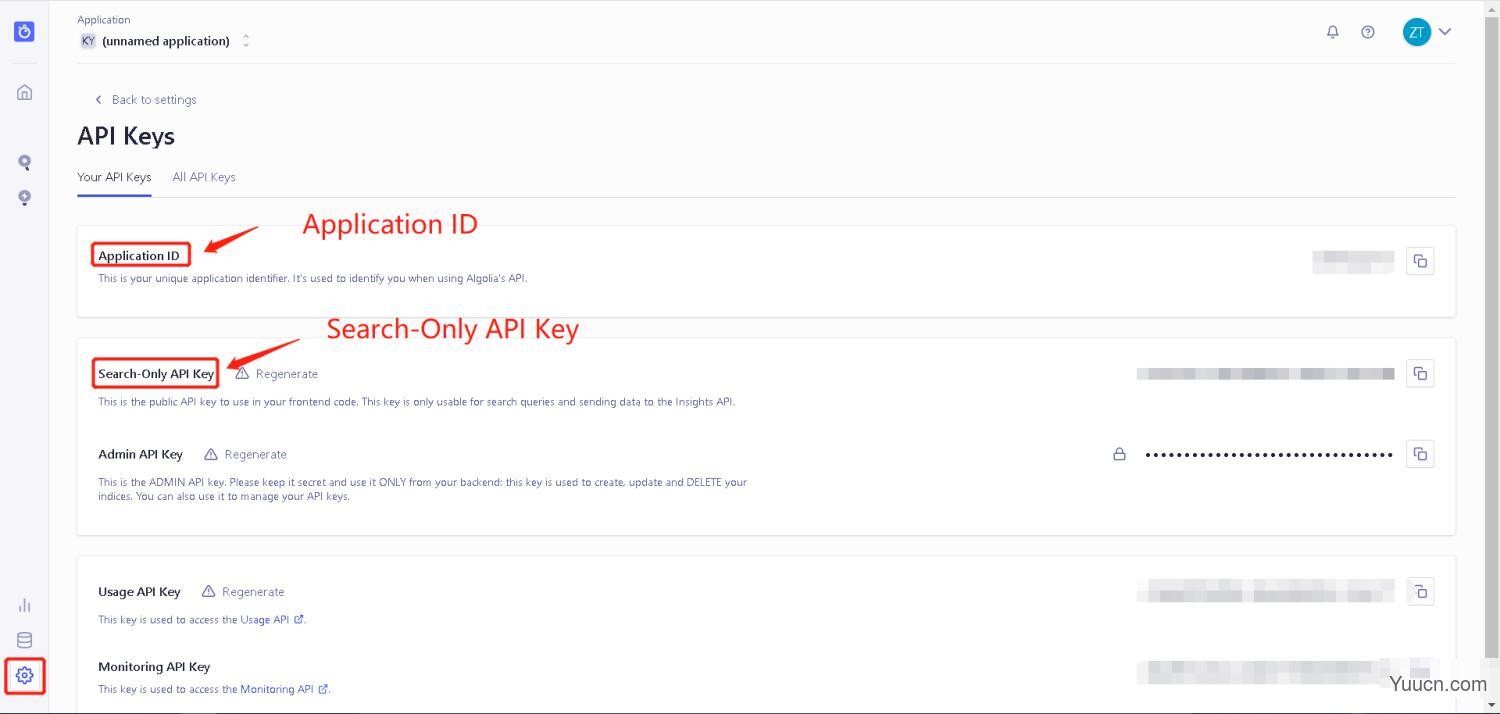1500x714 pixels.
Task: Open the help question mark icon
Action: point(1368,32)
